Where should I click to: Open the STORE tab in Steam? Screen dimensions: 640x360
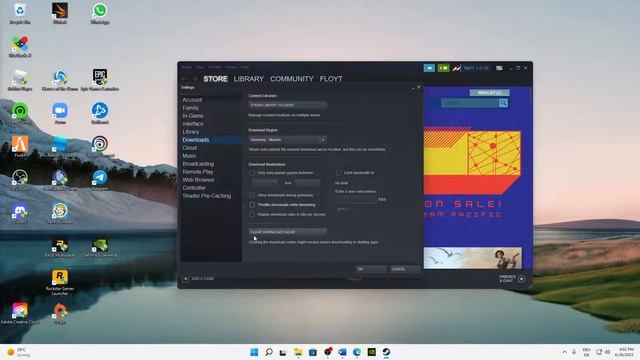(x=216, y=79)
